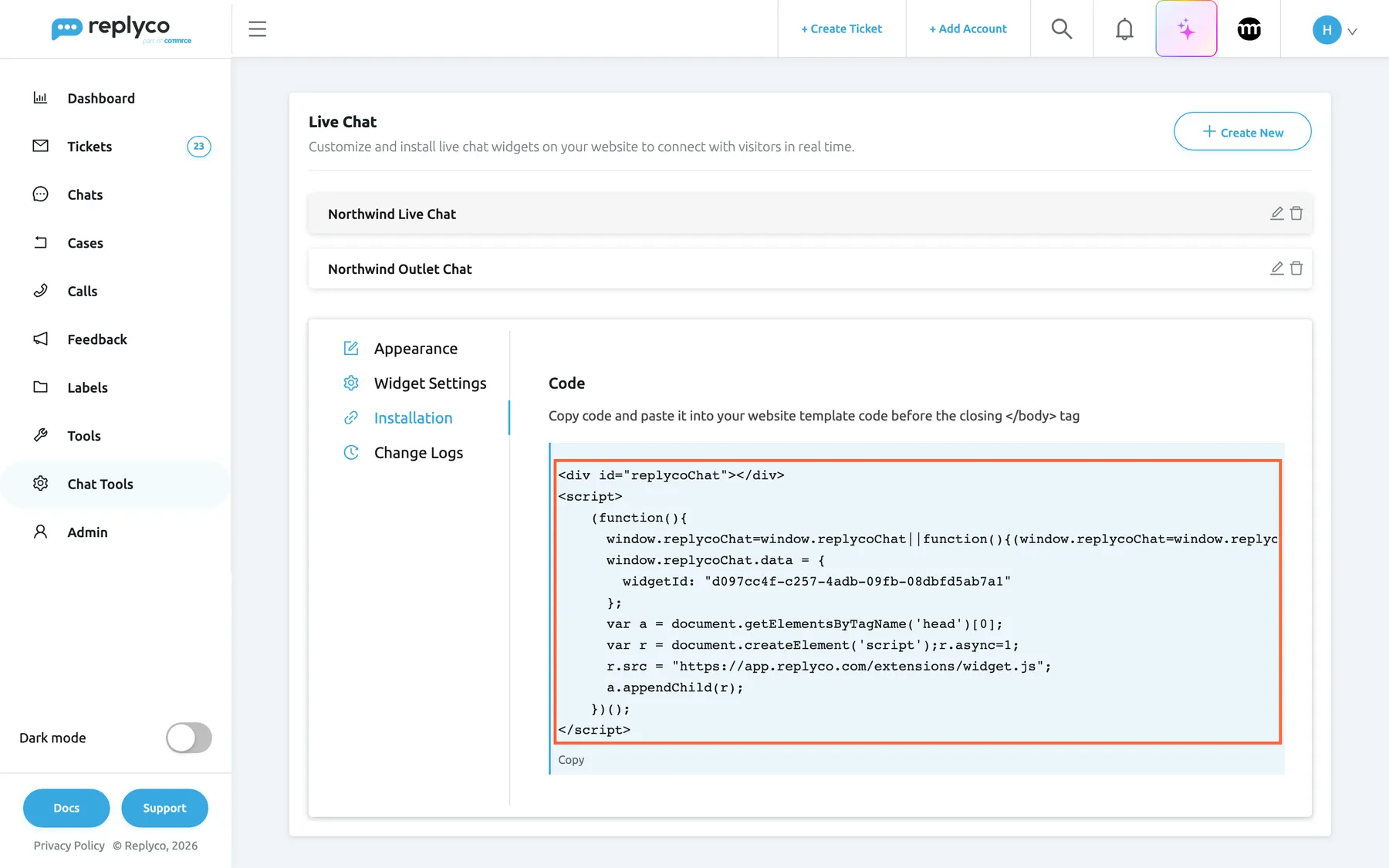This screenshot has width=1389, height=868.
Task: Delete Northwind Outlet Chat via trash icon
Action: tap(1296, 268)
